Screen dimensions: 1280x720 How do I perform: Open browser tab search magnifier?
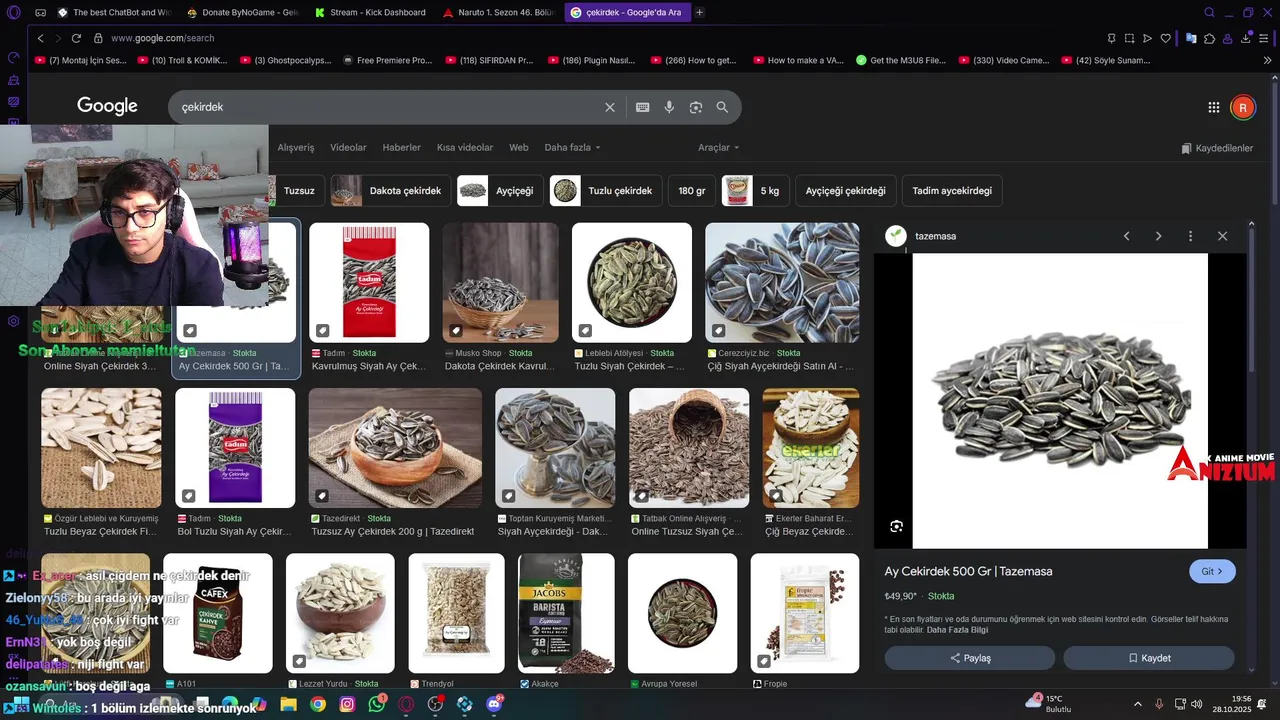1210,13
